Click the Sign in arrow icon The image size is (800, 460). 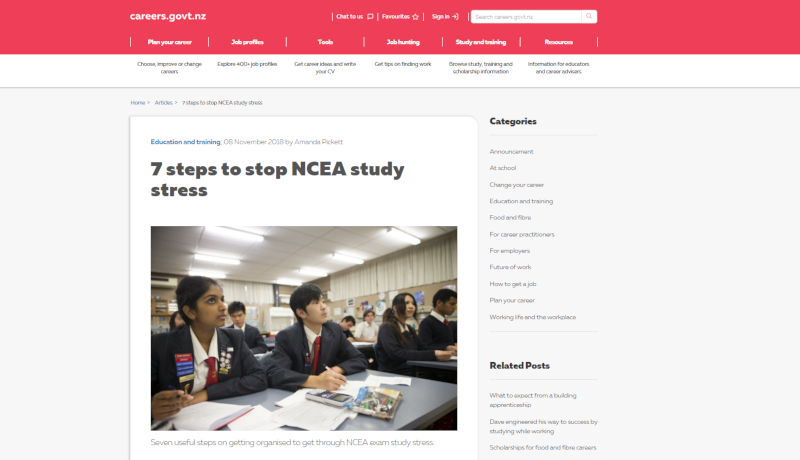(455, 17)
